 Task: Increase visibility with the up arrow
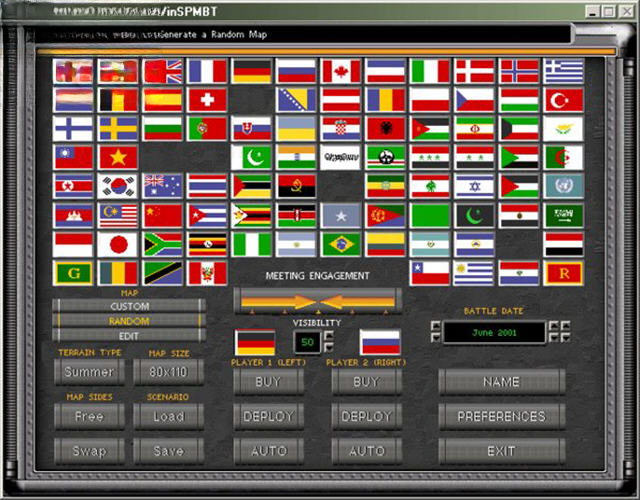click(329, 336)
